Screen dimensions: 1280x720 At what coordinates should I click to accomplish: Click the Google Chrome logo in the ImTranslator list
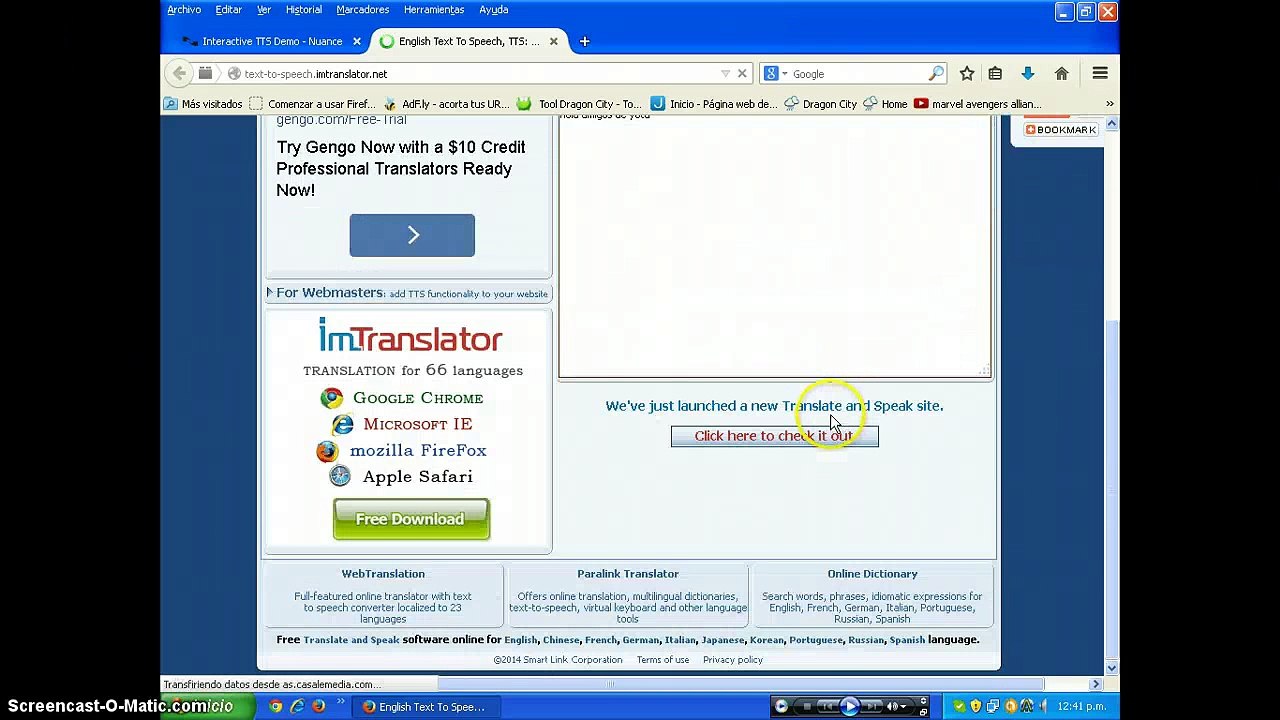[x=331, y=398]
